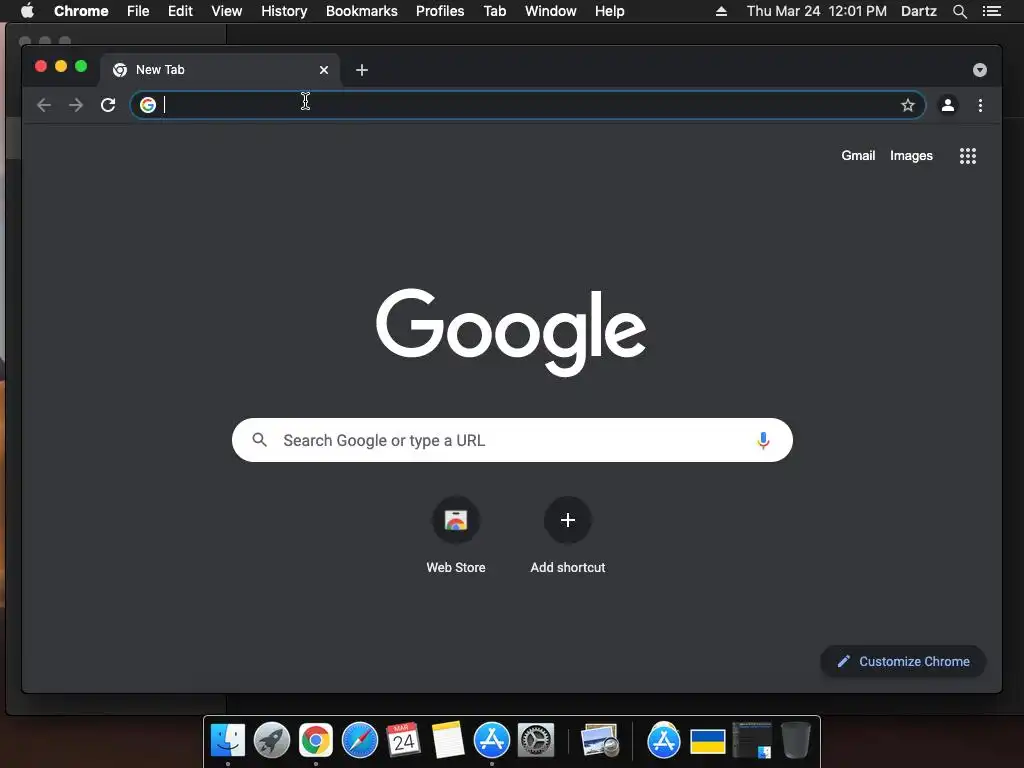The width and height of the screenshot is (1024, 768).
Task: Go forward using the forward arrow
Action: coord(76,105)
